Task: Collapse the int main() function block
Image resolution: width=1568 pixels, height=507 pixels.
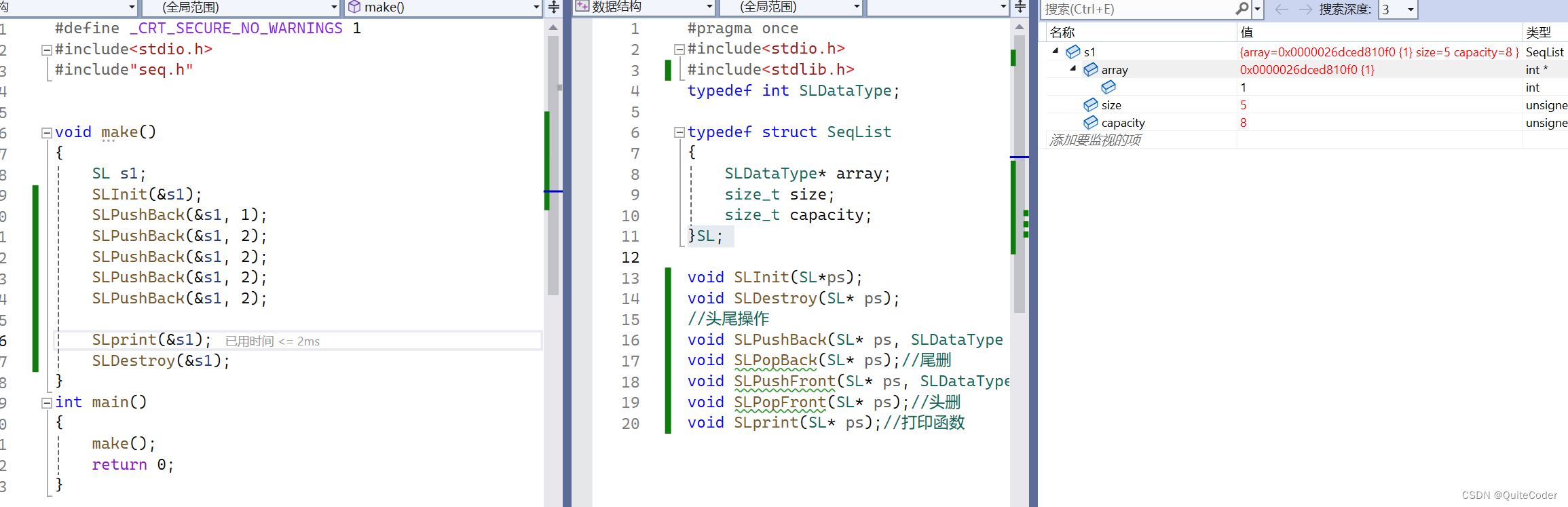Action: (47, 403)
